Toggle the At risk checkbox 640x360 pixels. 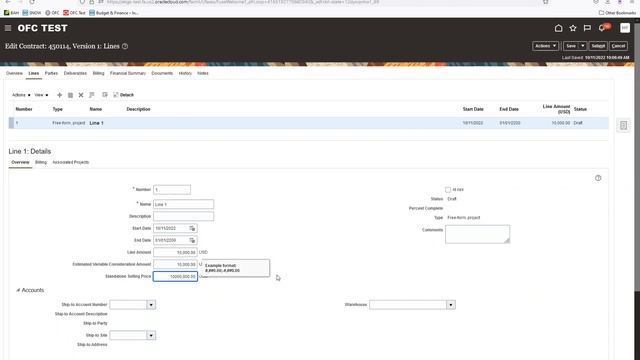click(x=448, y=190)
